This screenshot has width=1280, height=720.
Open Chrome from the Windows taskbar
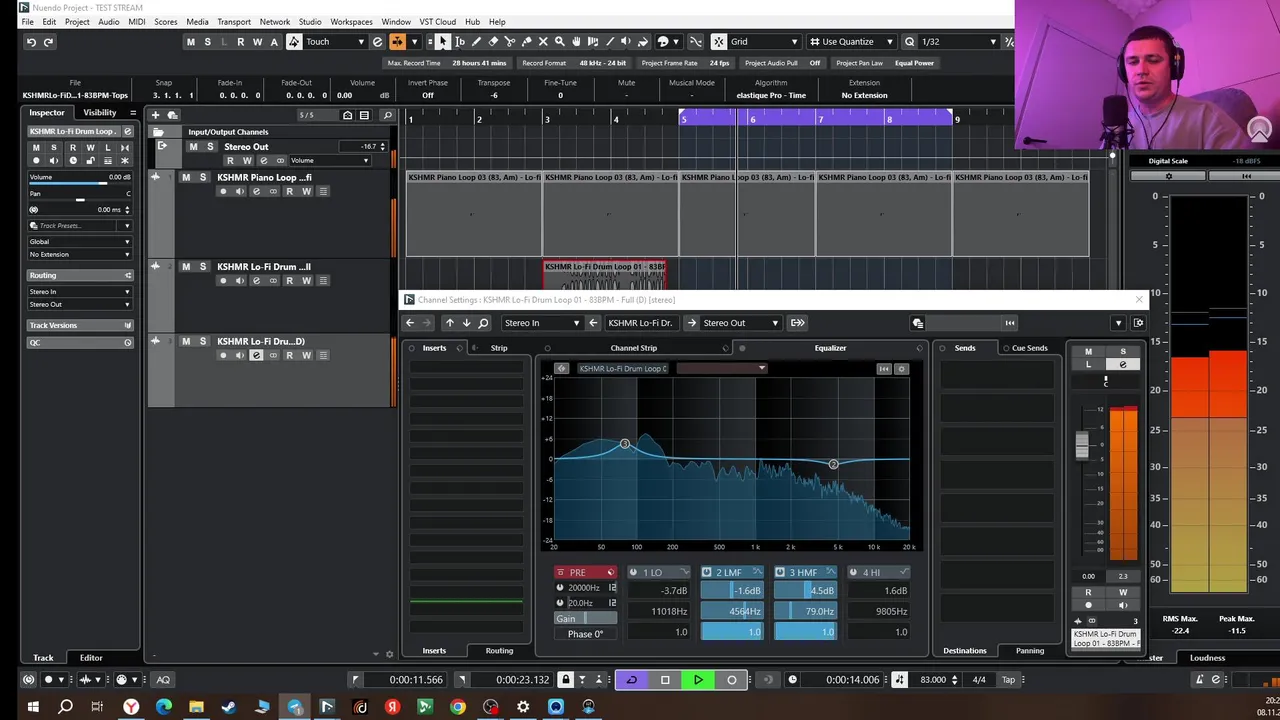tap(458, 707)
